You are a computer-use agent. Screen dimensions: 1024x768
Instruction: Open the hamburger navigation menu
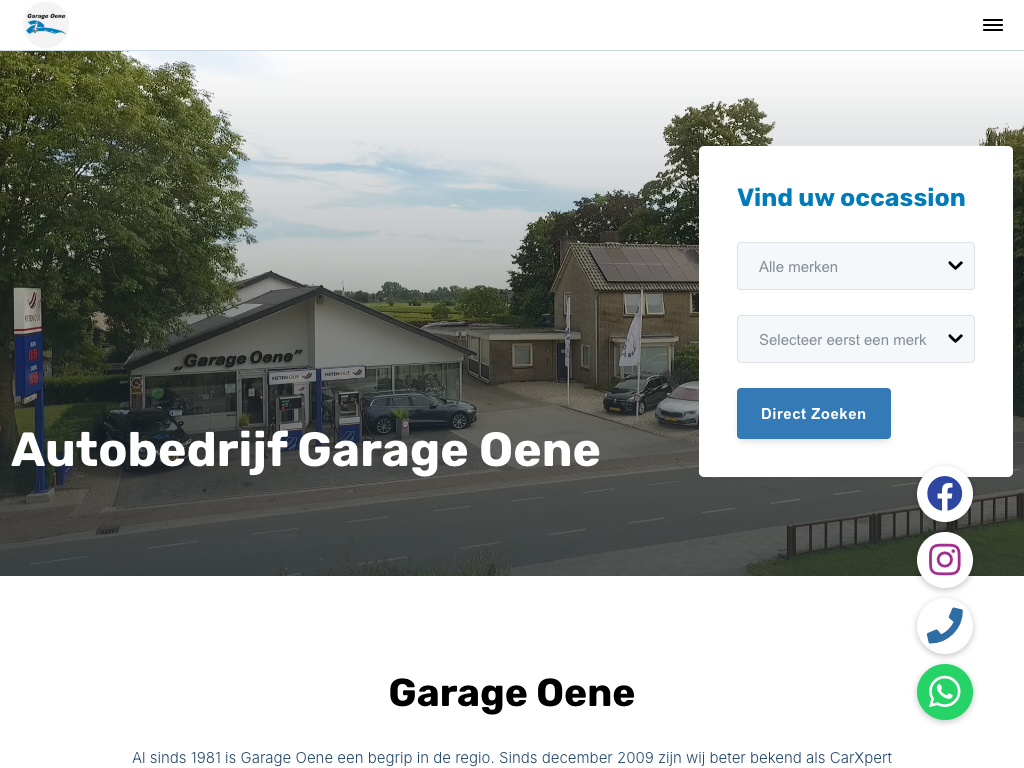(992, 25)
